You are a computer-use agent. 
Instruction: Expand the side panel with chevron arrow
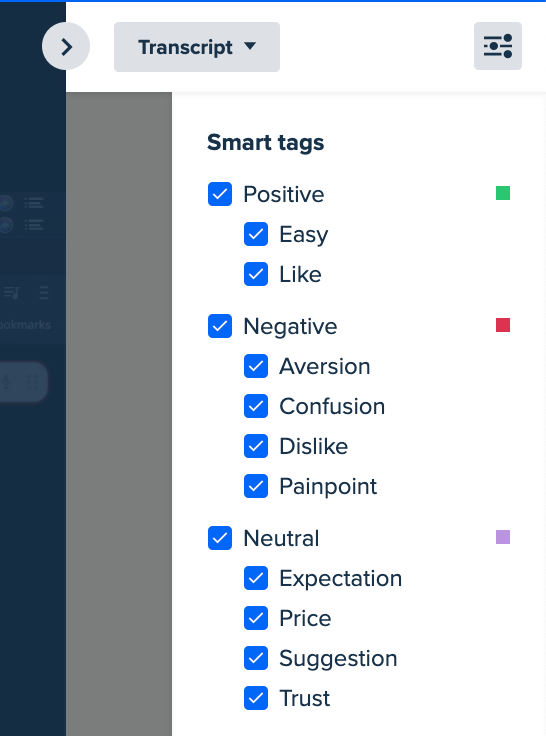pos(66,46)
